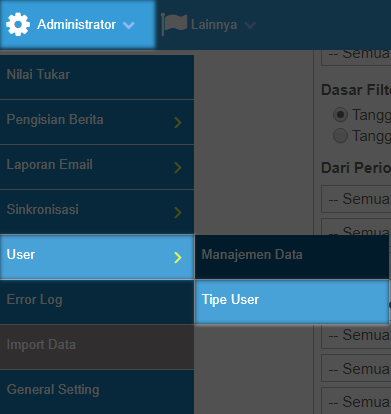Open the Semua dropdown below Dari Perio
This screenshot has width=391, height=414.
(356, 199)
